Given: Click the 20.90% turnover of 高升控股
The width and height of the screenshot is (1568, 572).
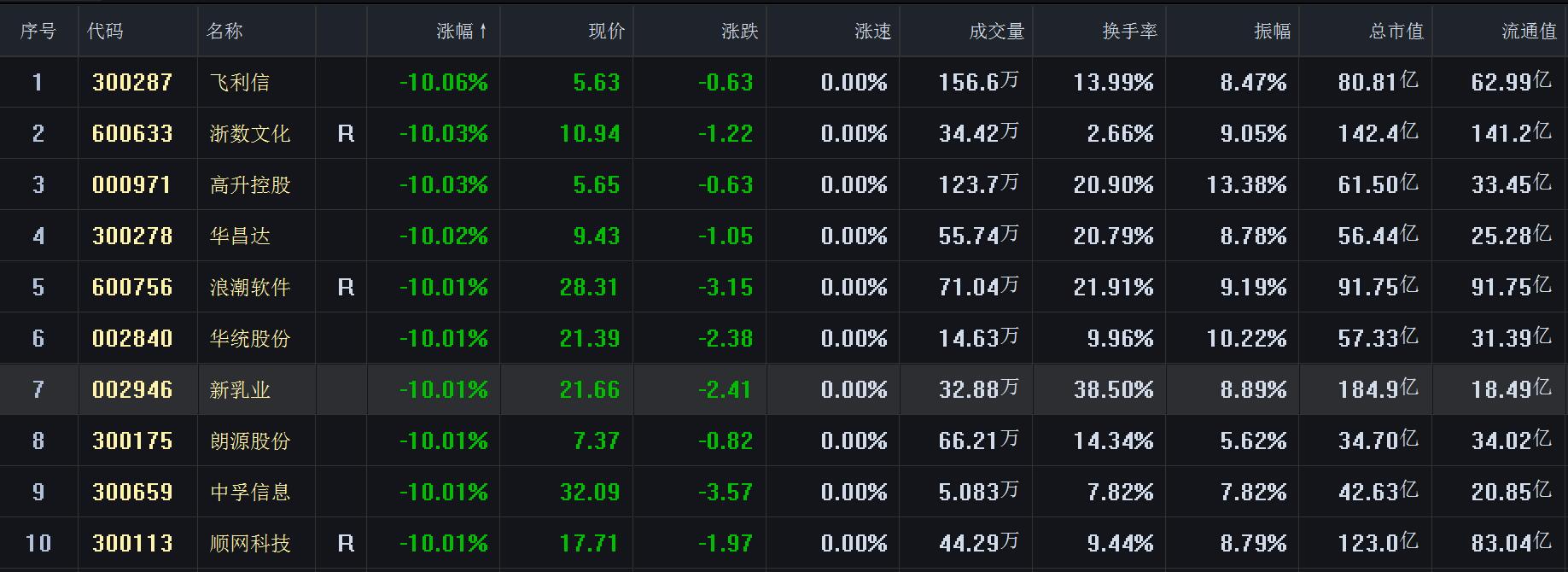Looking at the screenshot, I should click(1113, 185).
